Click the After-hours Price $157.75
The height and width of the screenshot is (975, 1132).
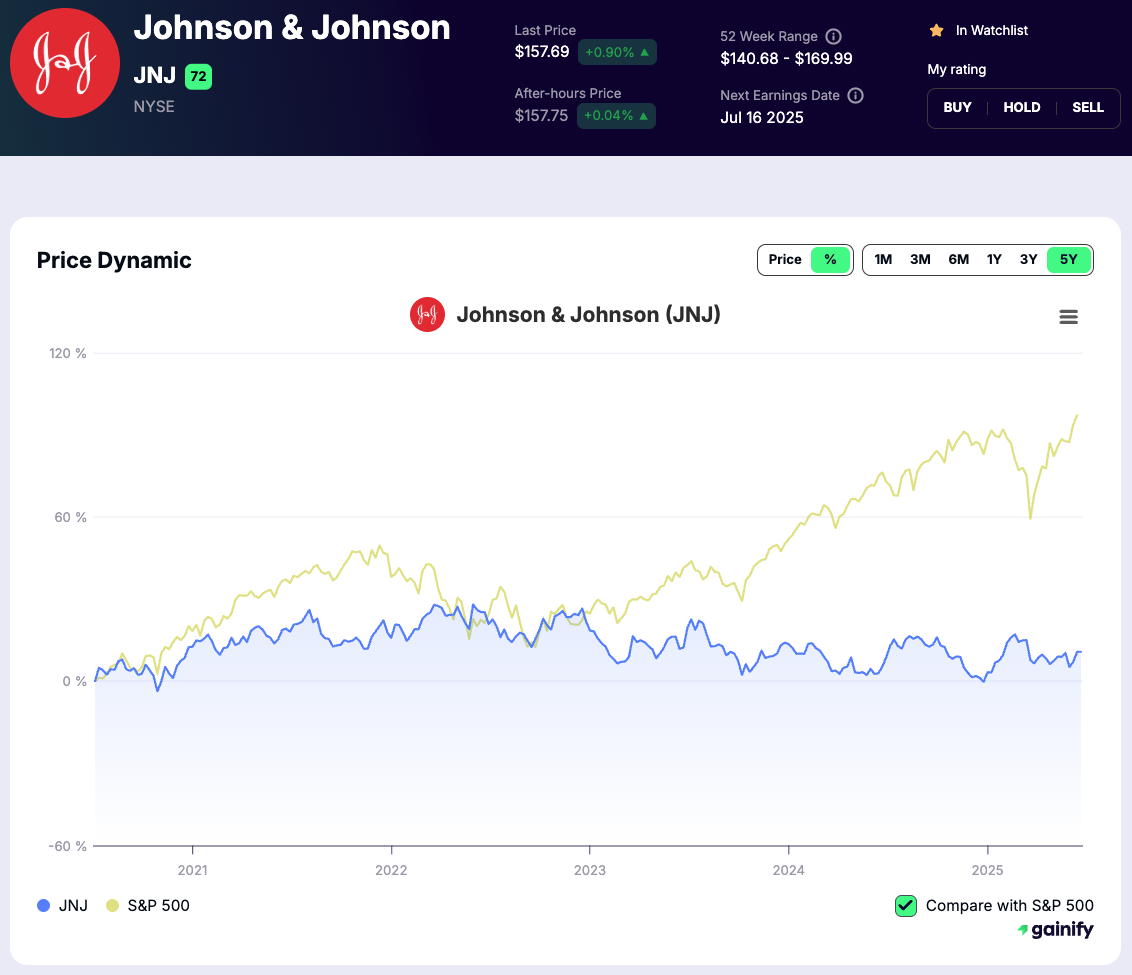[x=541, y=115]
